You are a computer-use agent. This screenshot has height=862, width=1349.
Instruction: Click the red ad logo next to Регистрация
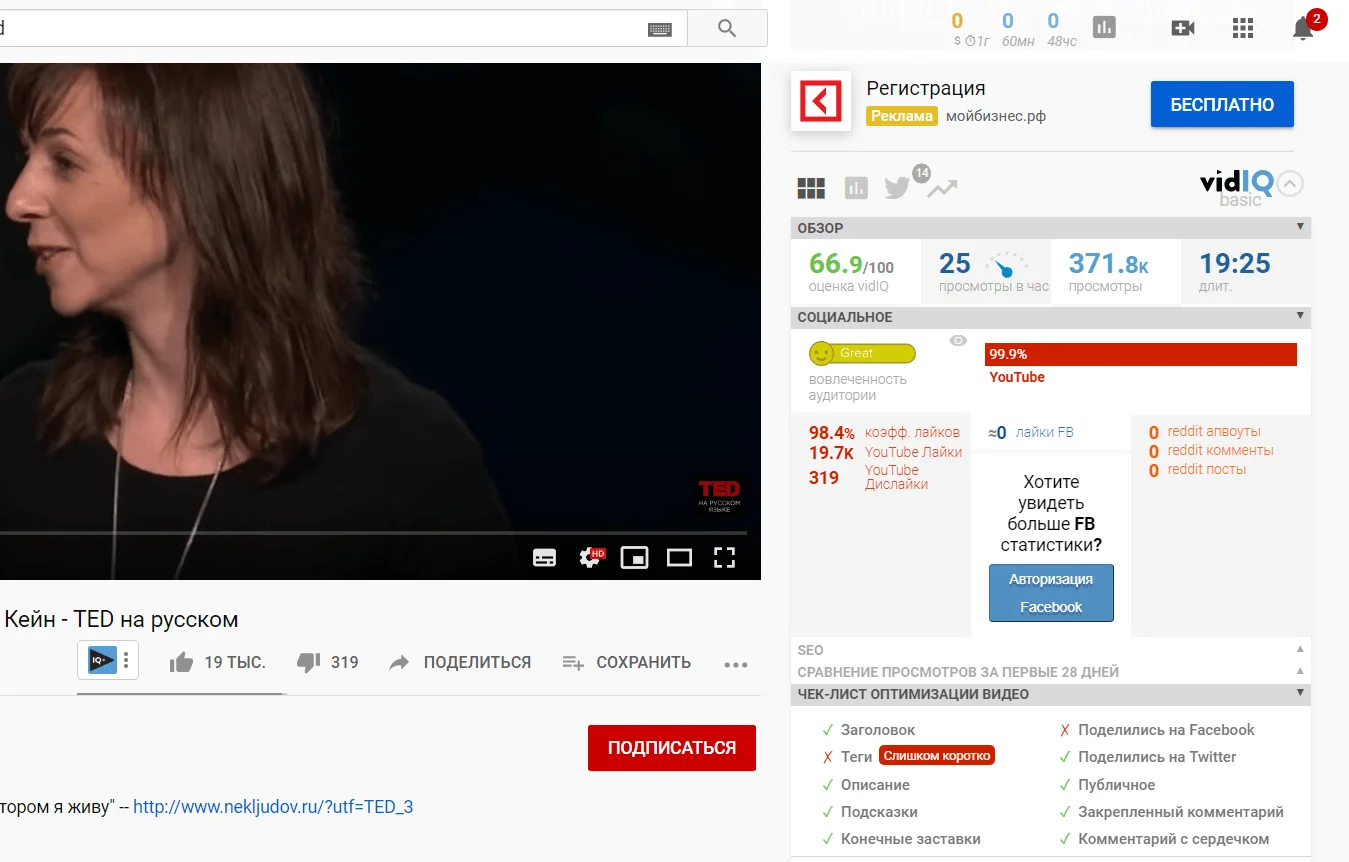pos(821,101)
